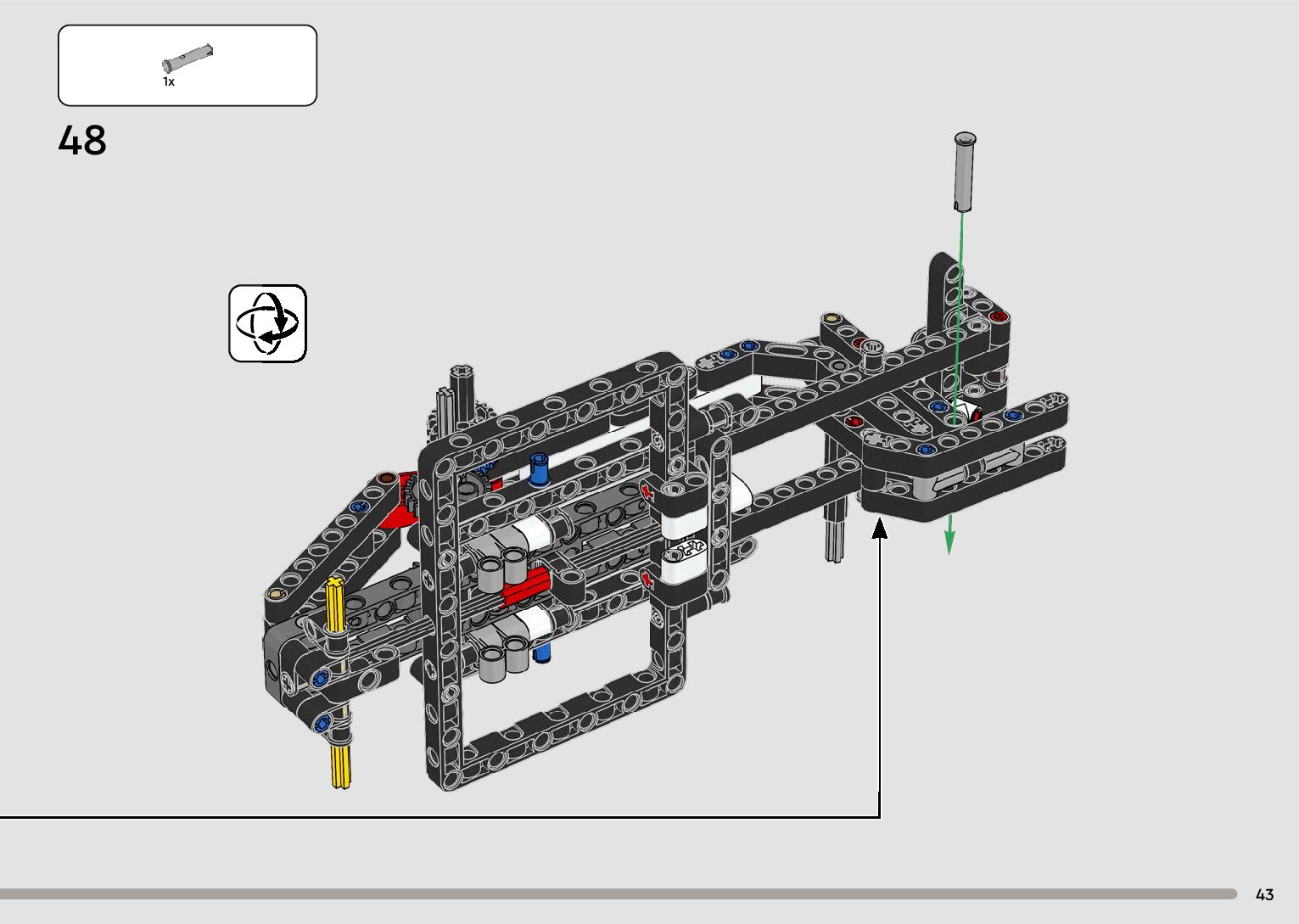Click the blue pin below the gray connectors
The height and width of the screenshot is (924, 1299).
(542, 652)
